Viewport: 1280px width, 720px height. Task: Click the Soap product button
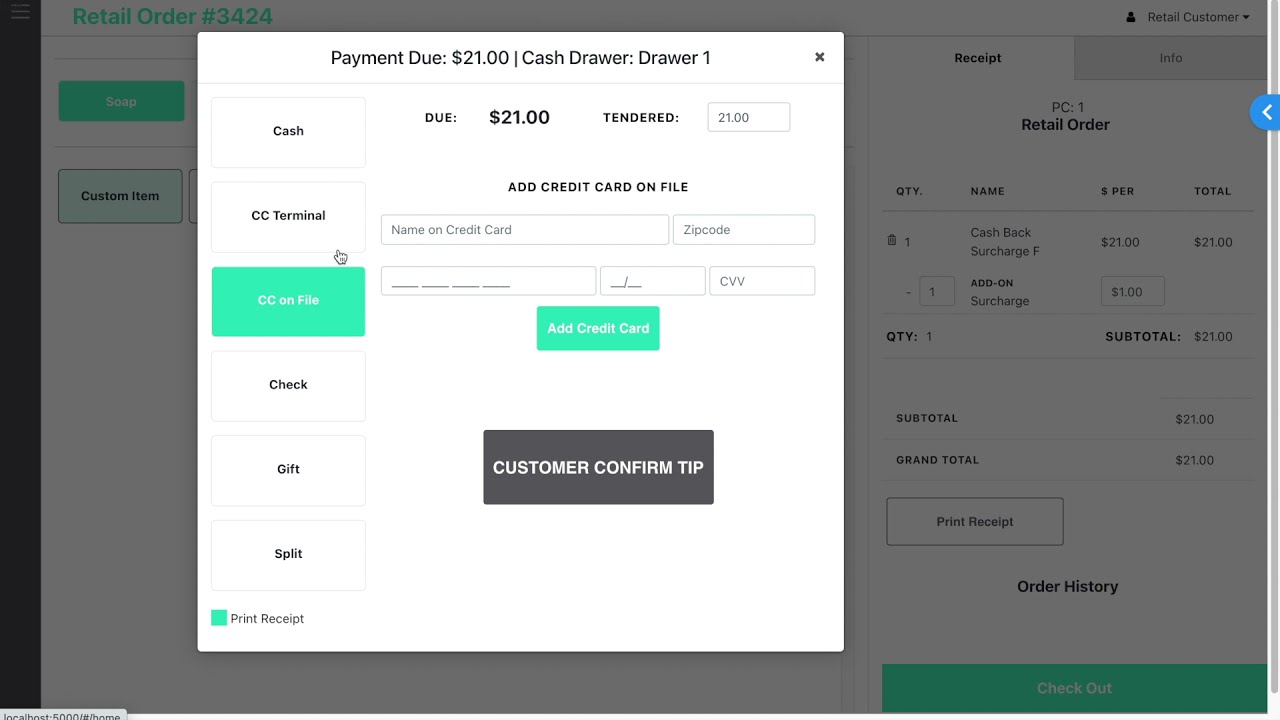[x=121, y=101]
